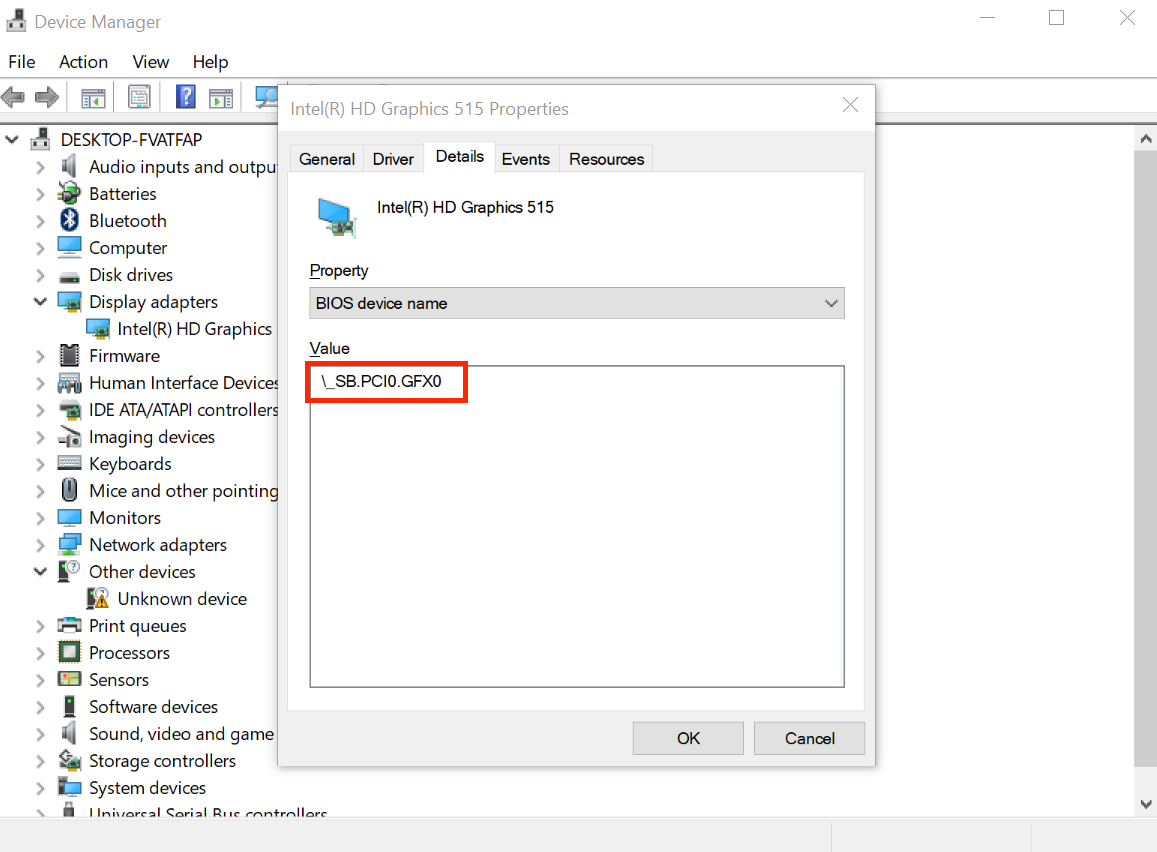The image size is (1157, 852).
Task: Click the Properties toolbar icon
Action: tap(139, 97)
